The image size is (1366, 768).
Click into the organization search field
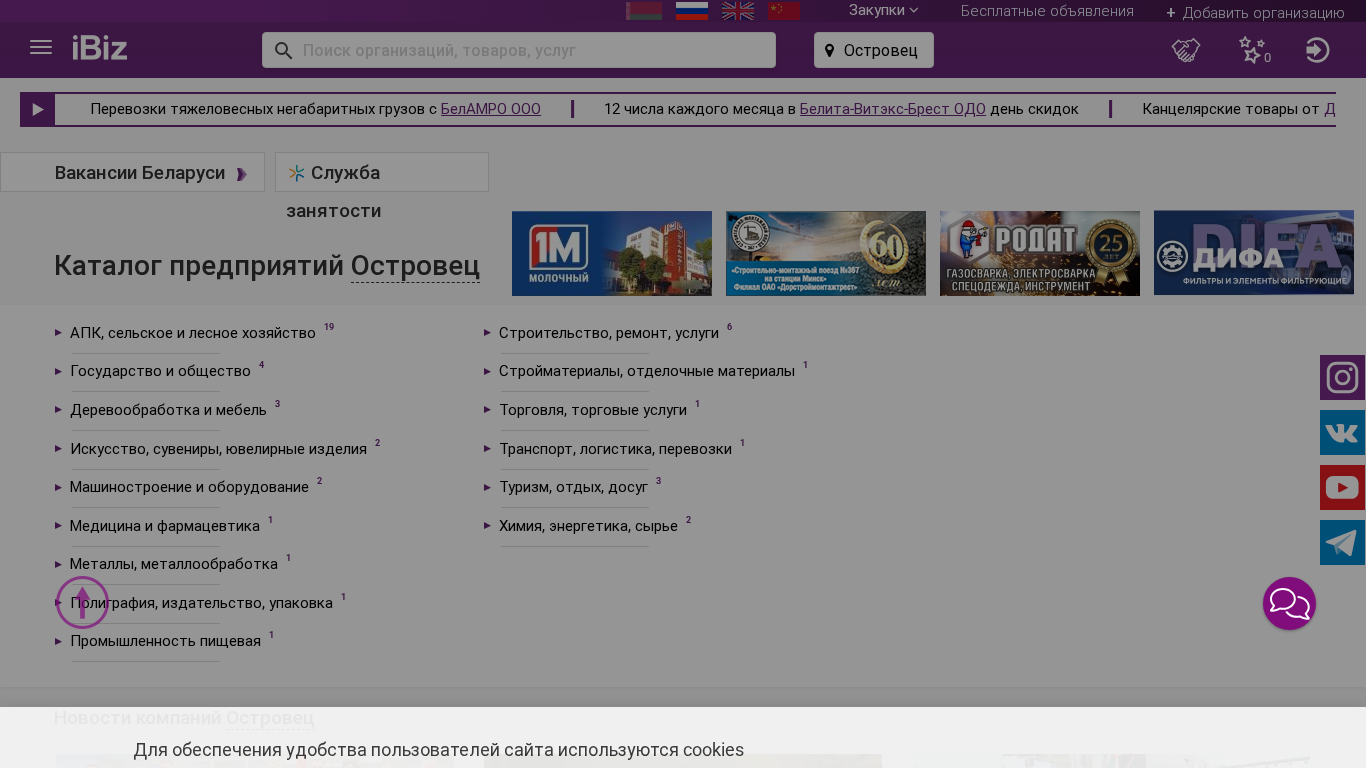tap(519, 50)
